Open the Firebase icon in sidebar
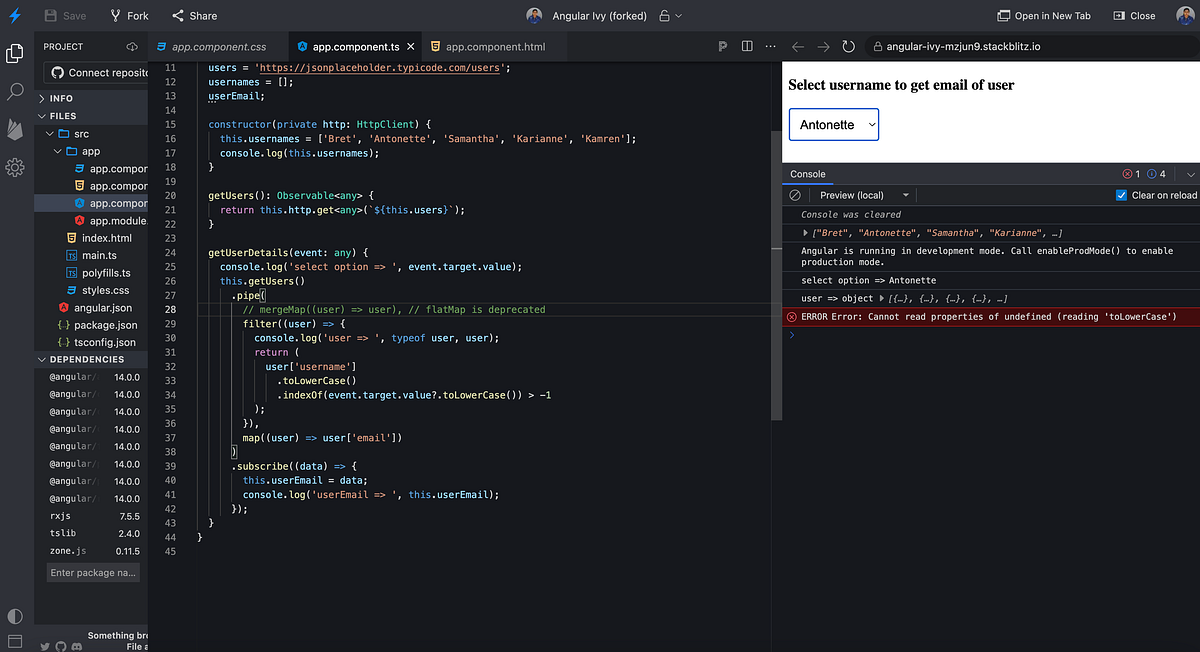The width and height of the screenshot is (1200, 652). [15, 129]
